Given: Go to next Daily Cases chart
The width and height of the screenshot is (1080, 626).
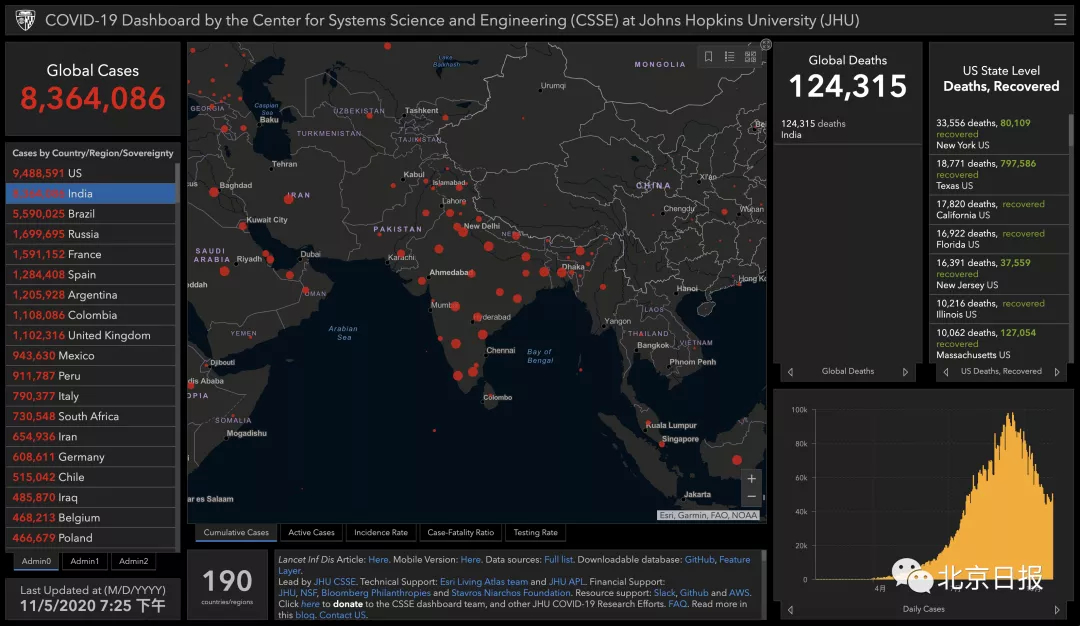Looking at the screenshot, I should (x=1057, y=609).
